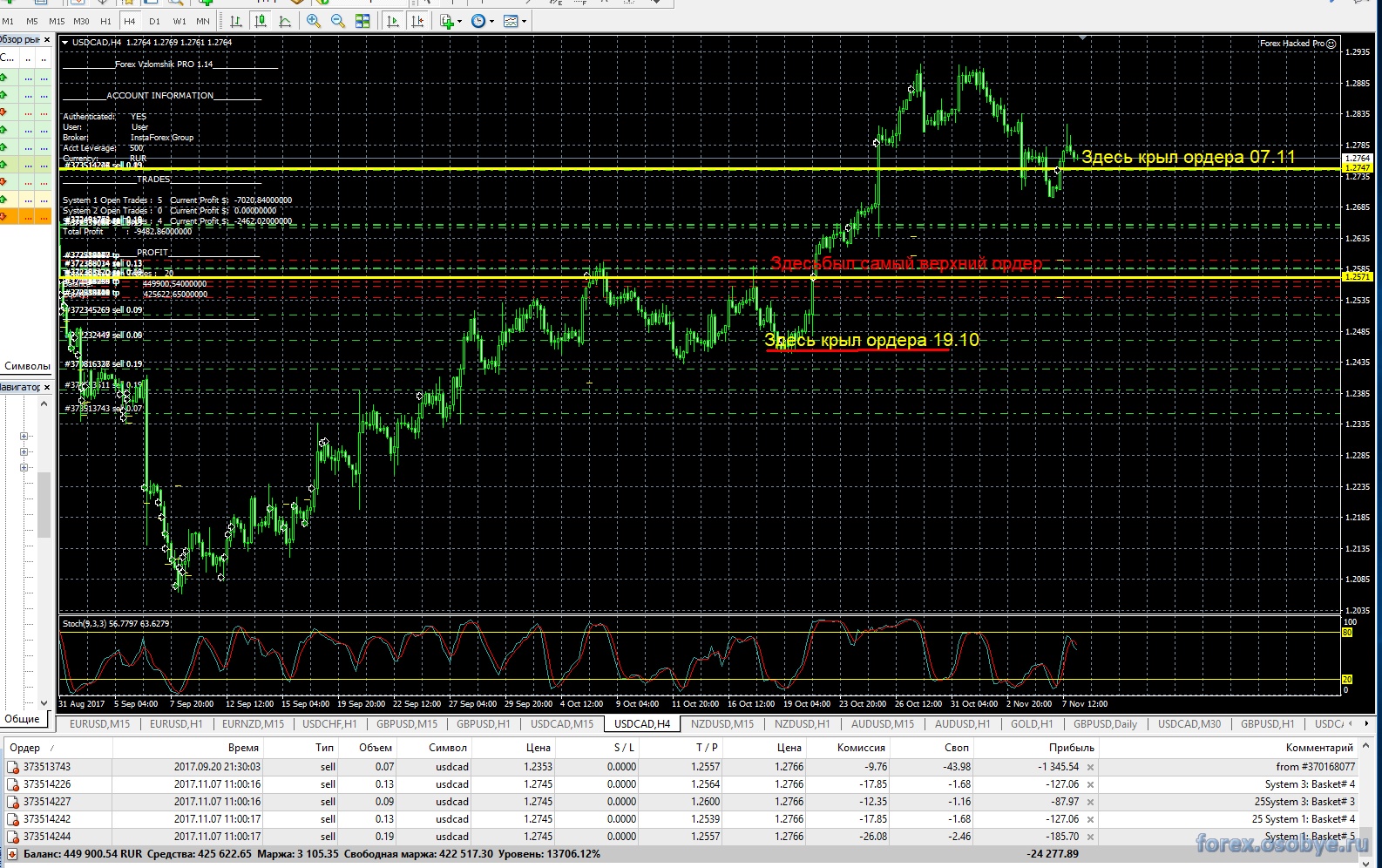This screenshot has width=1382, height=868.
Task: Switch to the AUDUSD,H1 chart tab
Action: coord(962,724)
